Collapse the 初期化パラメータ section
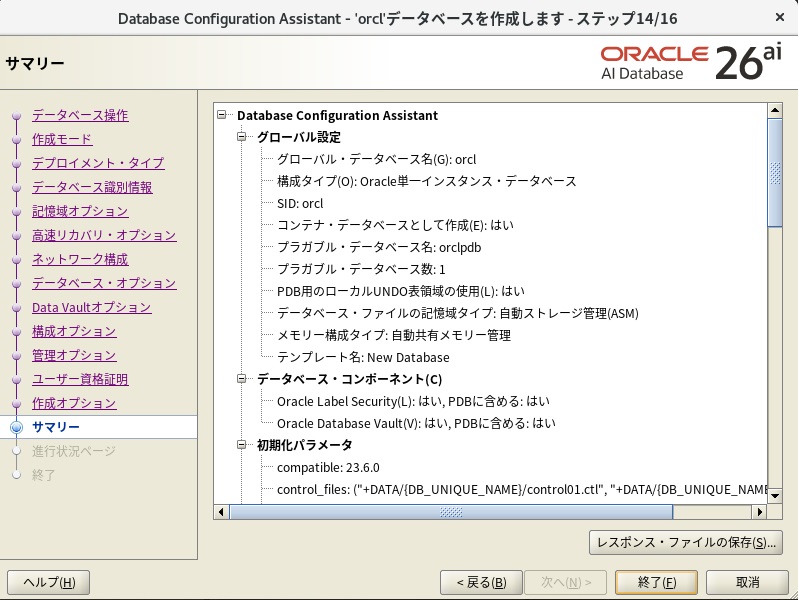798x600 pixels. pos(241,445)
